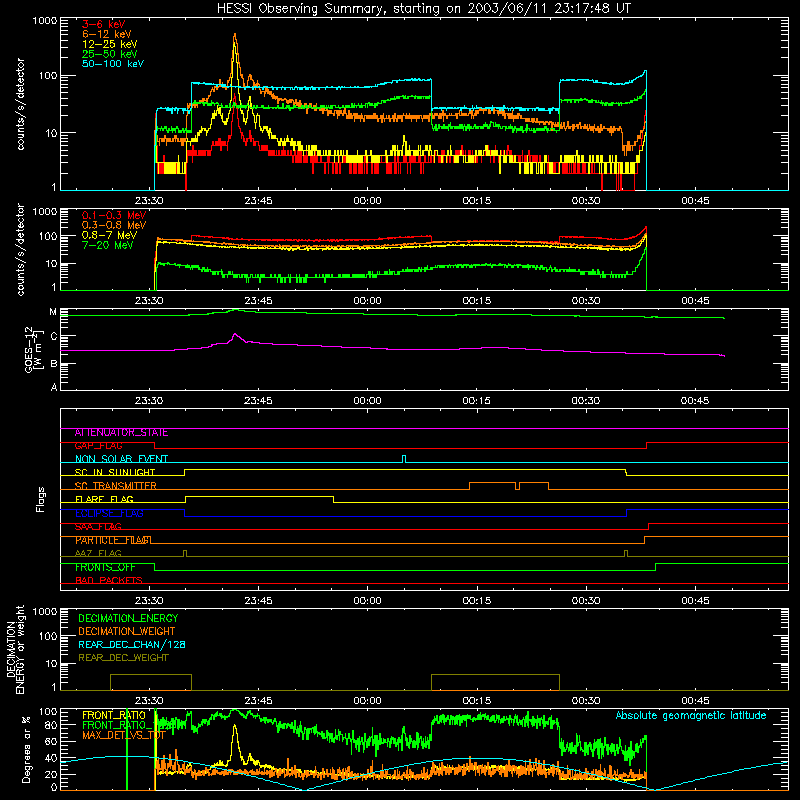This screenshot has height=800, width=800.
Task: Select the GAP_FLAG label
Action: click(x=98, y=446)
